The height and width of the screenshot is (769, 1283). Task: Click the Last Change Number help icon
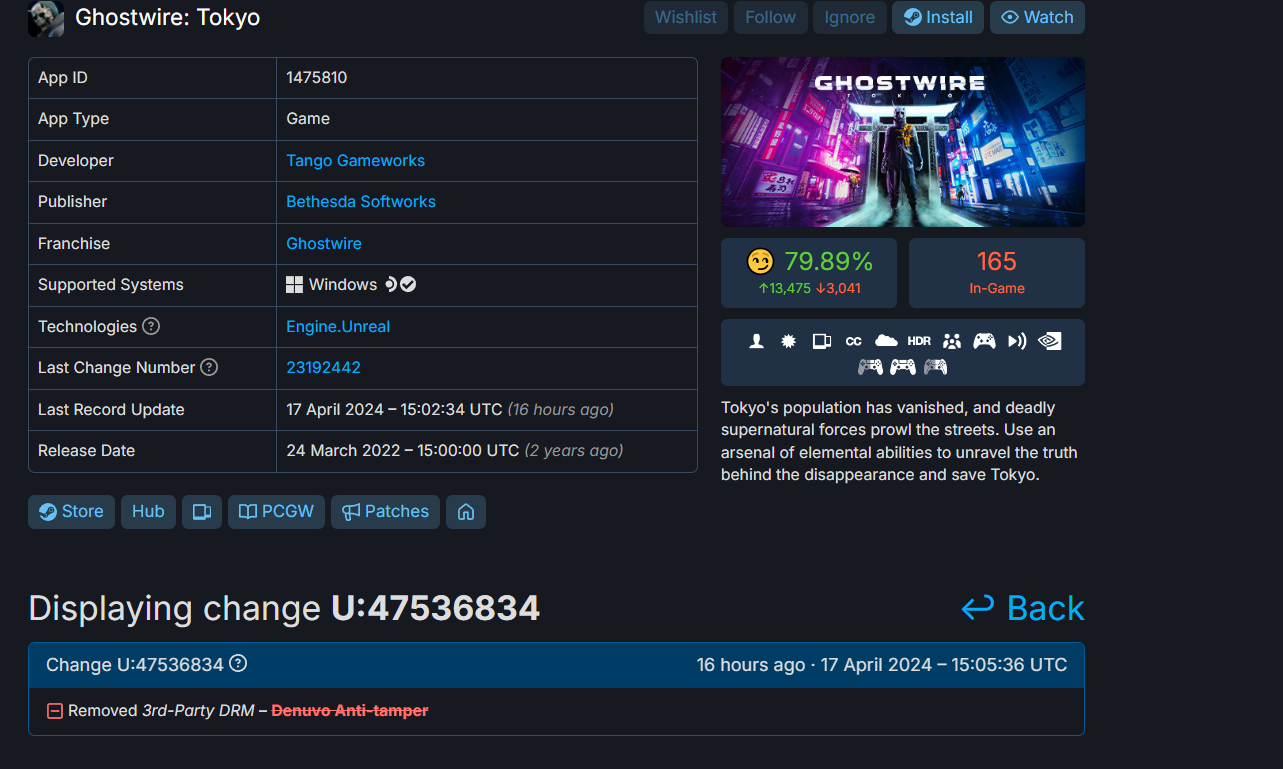(209, 367)
